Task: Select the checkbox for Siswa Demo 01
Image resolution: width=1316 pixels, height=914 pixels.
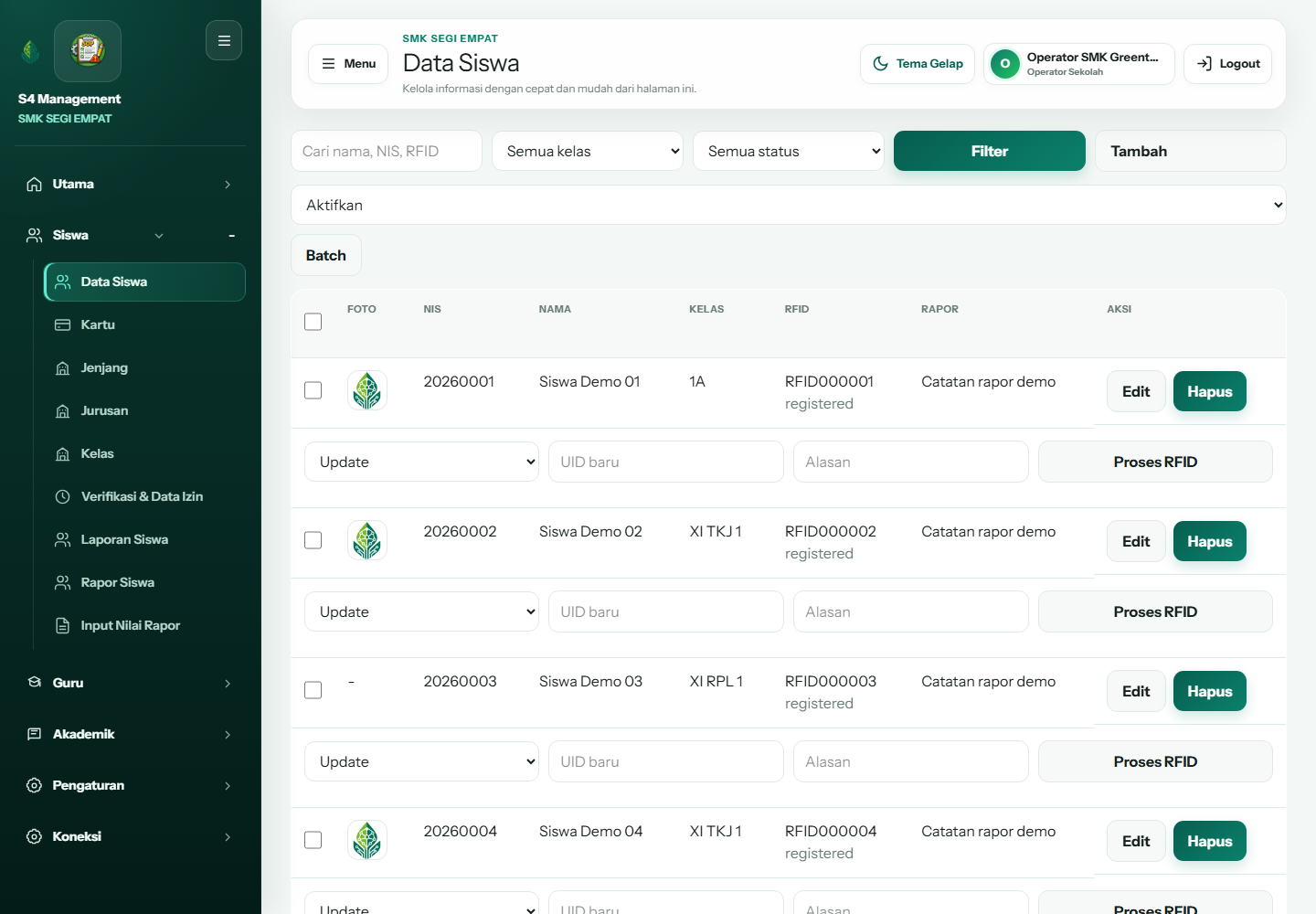Action: click(313, 390)
